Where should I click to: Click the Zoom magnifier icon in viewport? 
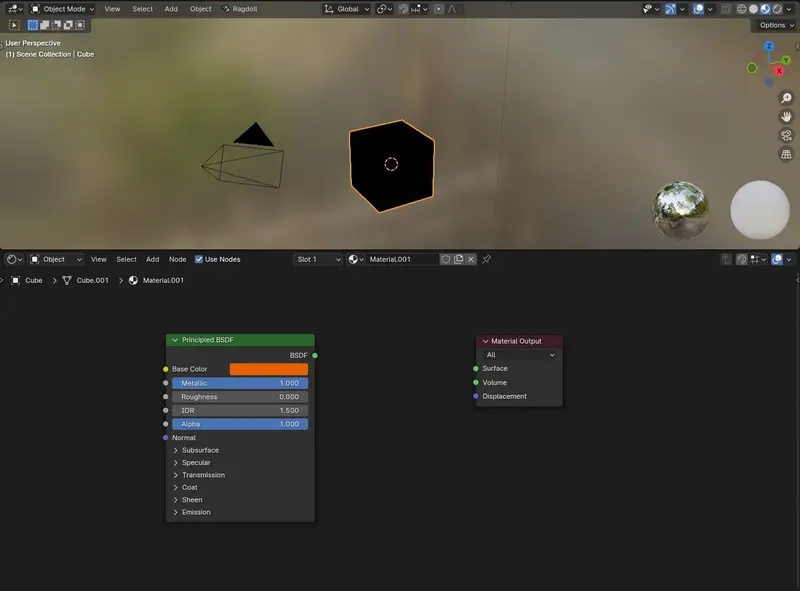787,97
